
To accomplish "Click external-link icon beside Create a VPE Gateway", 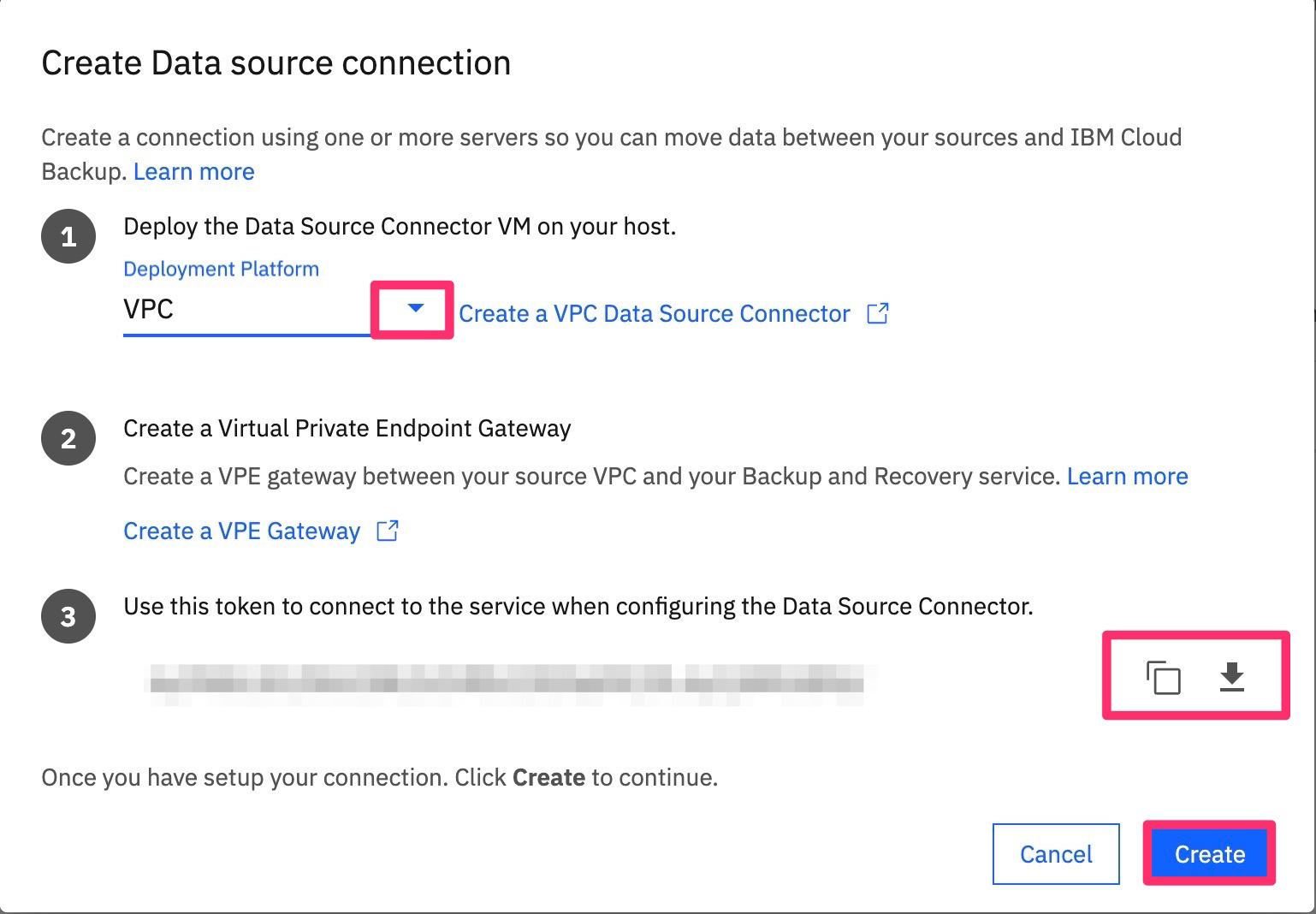I will [x=388, y=531].
